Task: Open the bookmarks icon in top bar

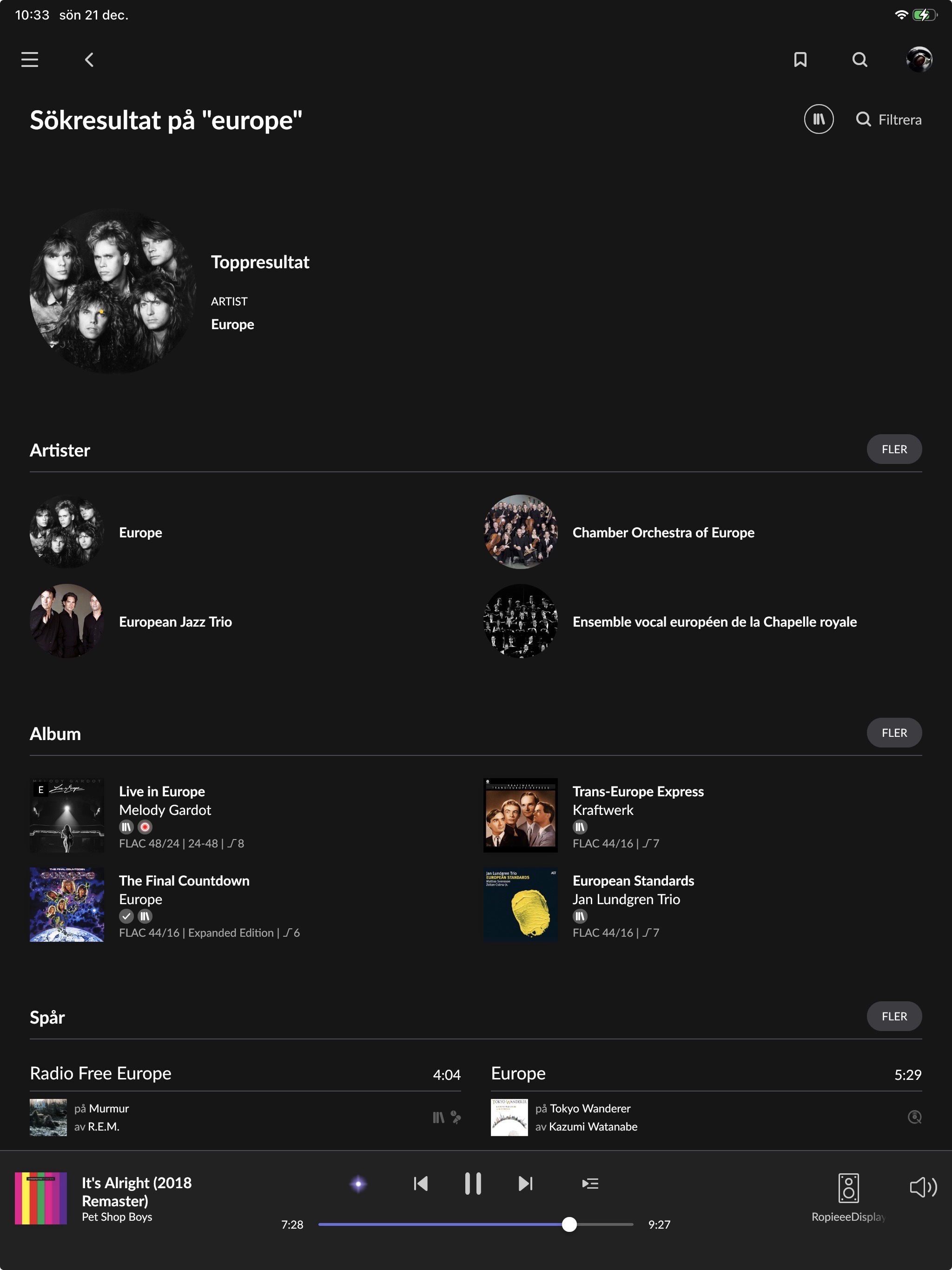Action: pyautogui.click(x=800, y=60)
